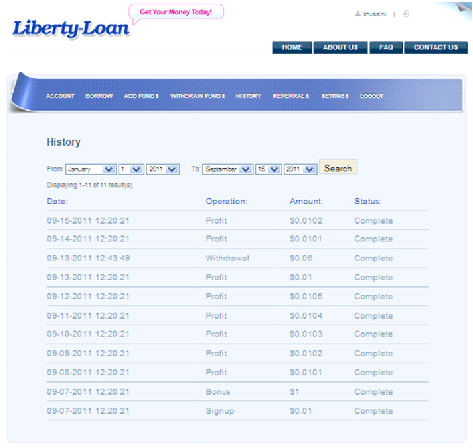Click the 09-13-2011 12:43:49 date cell
The width and height of the screenshot is (473, 448).
point(88,258)
